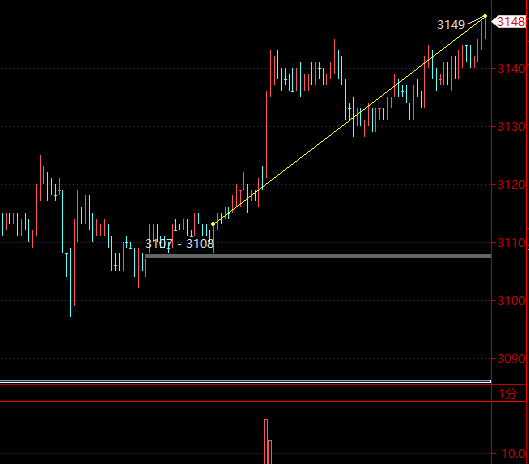
Task: Select the yellow trendline's lower start point
Action: pyautogui.click(x=213, y=224)
